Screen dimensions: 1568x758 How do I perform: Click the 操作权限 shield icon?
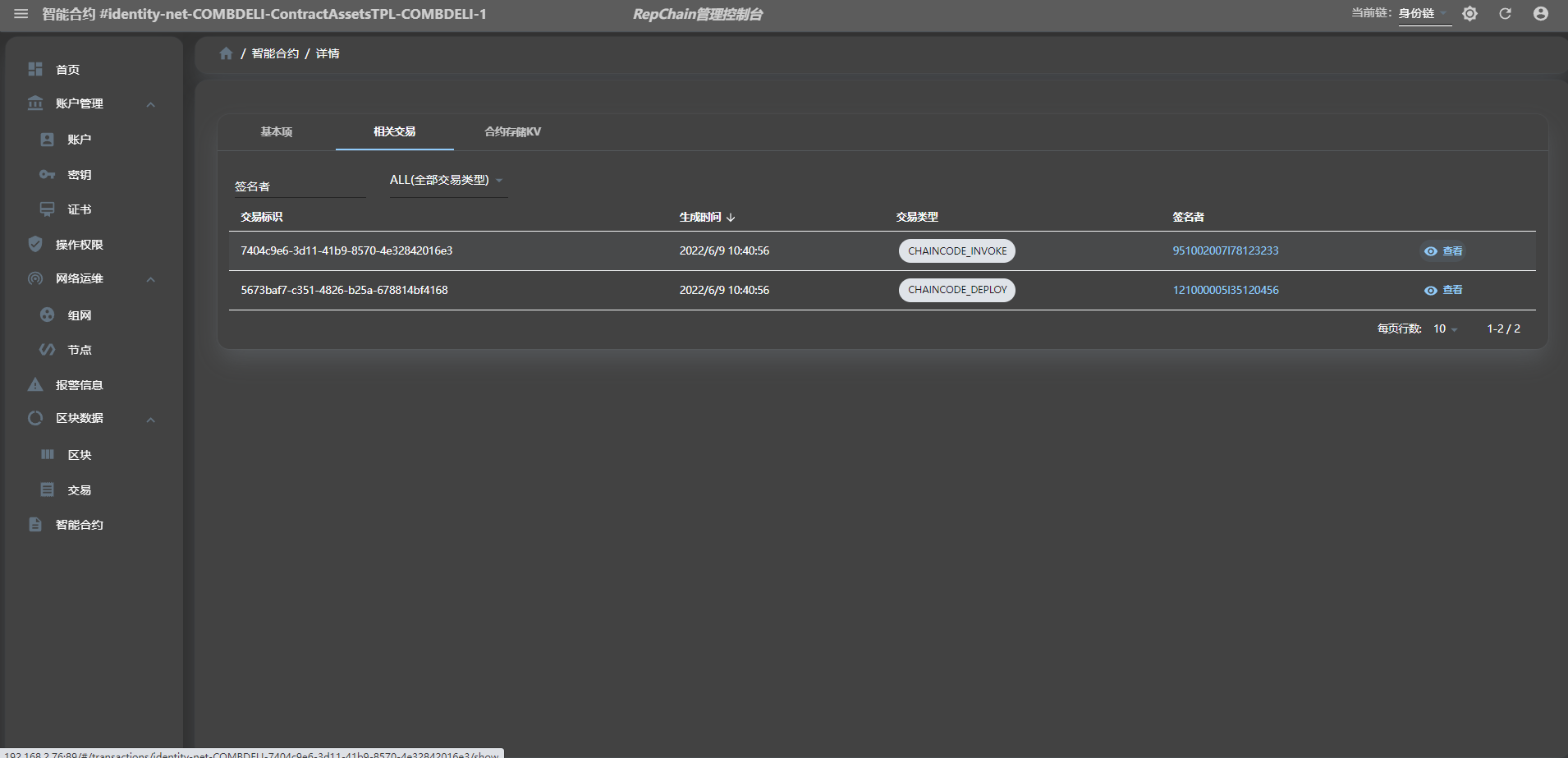(35, 244)
